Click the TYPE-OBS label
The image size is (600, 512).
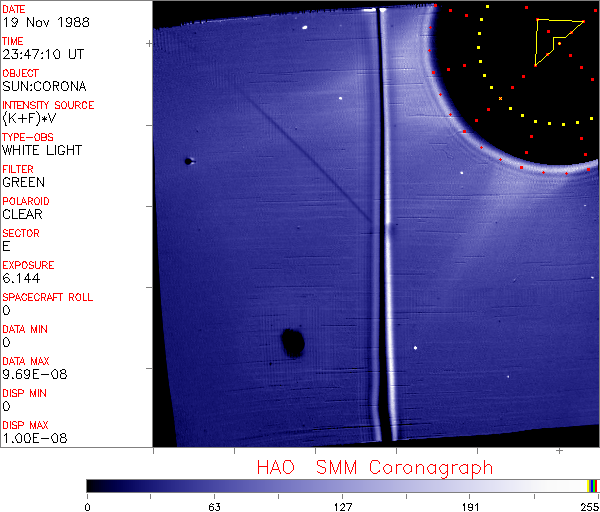[28, 137]
